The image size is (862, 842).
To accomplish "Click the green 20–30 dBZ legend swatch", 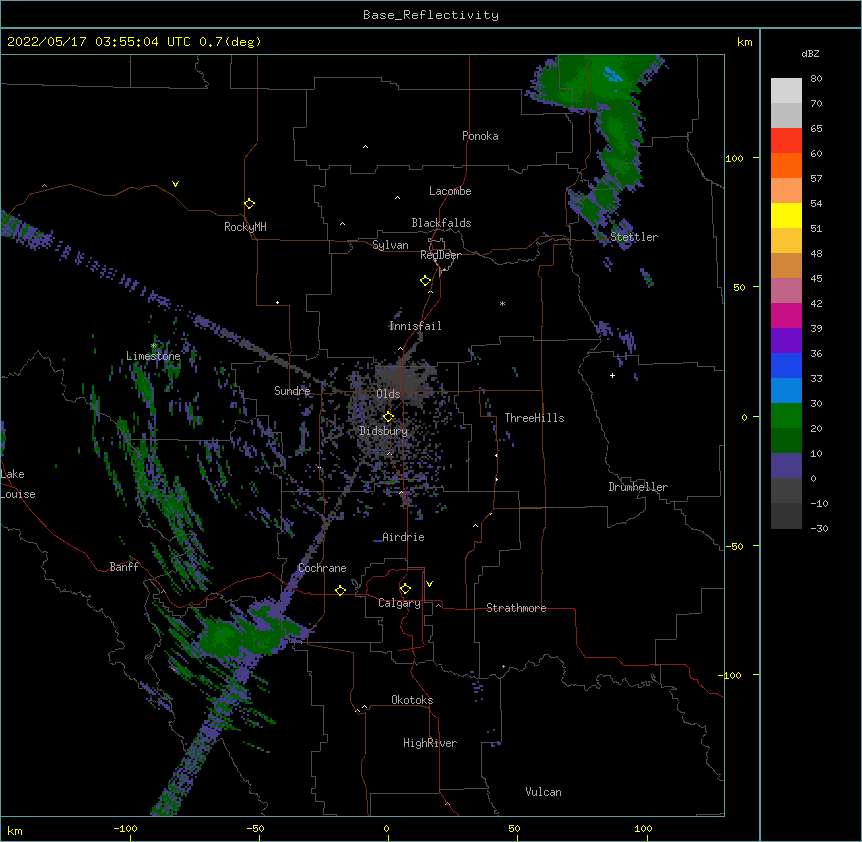I will tap(786, 416).
